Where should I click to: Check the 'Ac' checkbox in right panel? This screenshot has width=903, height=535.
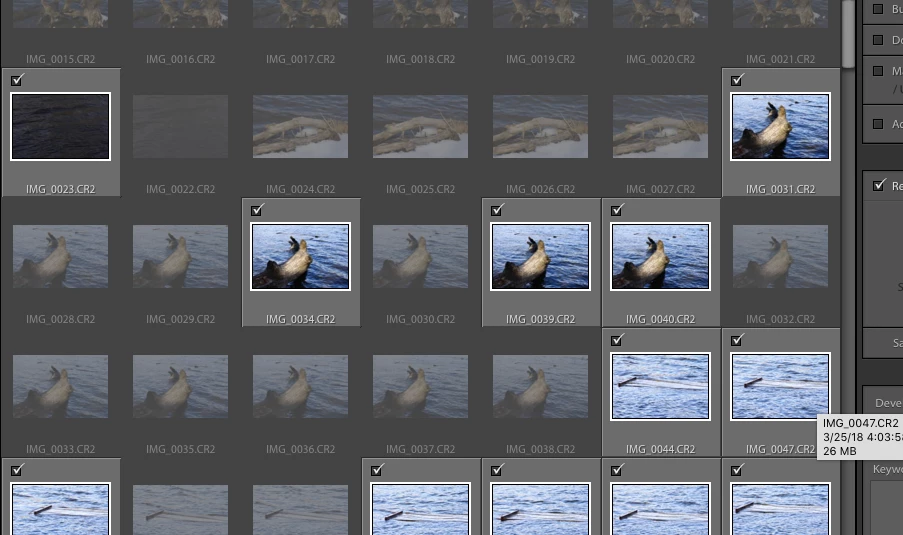coord(878,124)
